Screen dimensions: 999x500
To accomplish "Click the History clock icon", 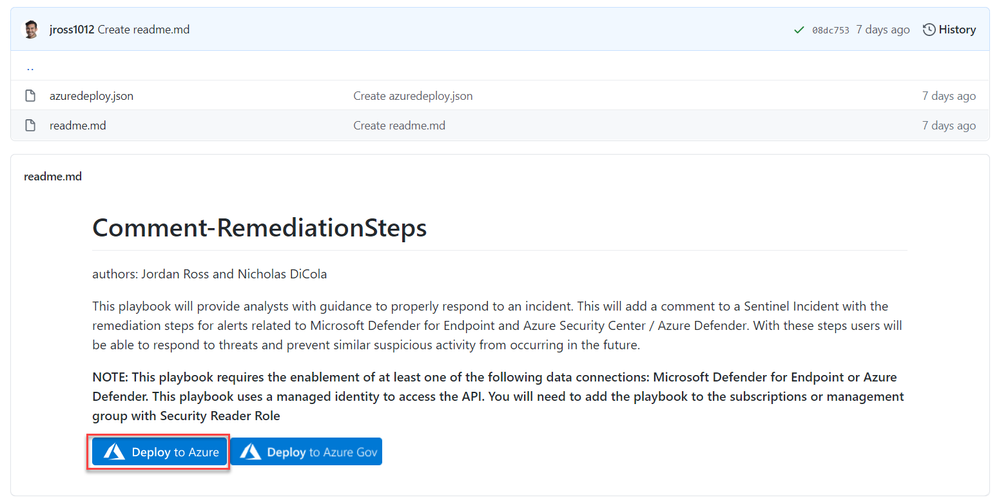I will pyautogui.click(x=929, y=29).
